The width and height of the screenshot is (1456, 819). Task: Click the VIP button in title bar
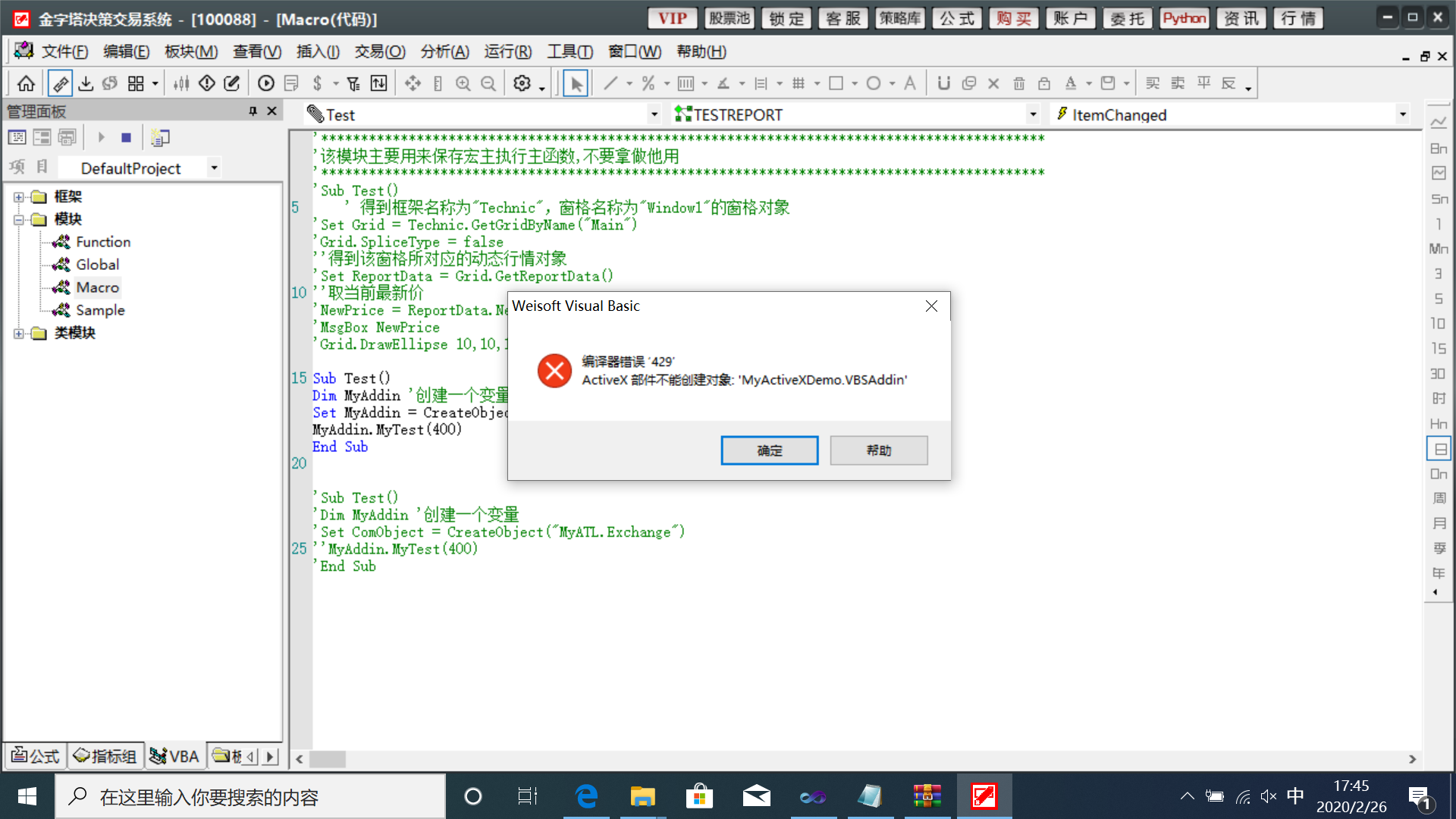click(x=672, y=18)
